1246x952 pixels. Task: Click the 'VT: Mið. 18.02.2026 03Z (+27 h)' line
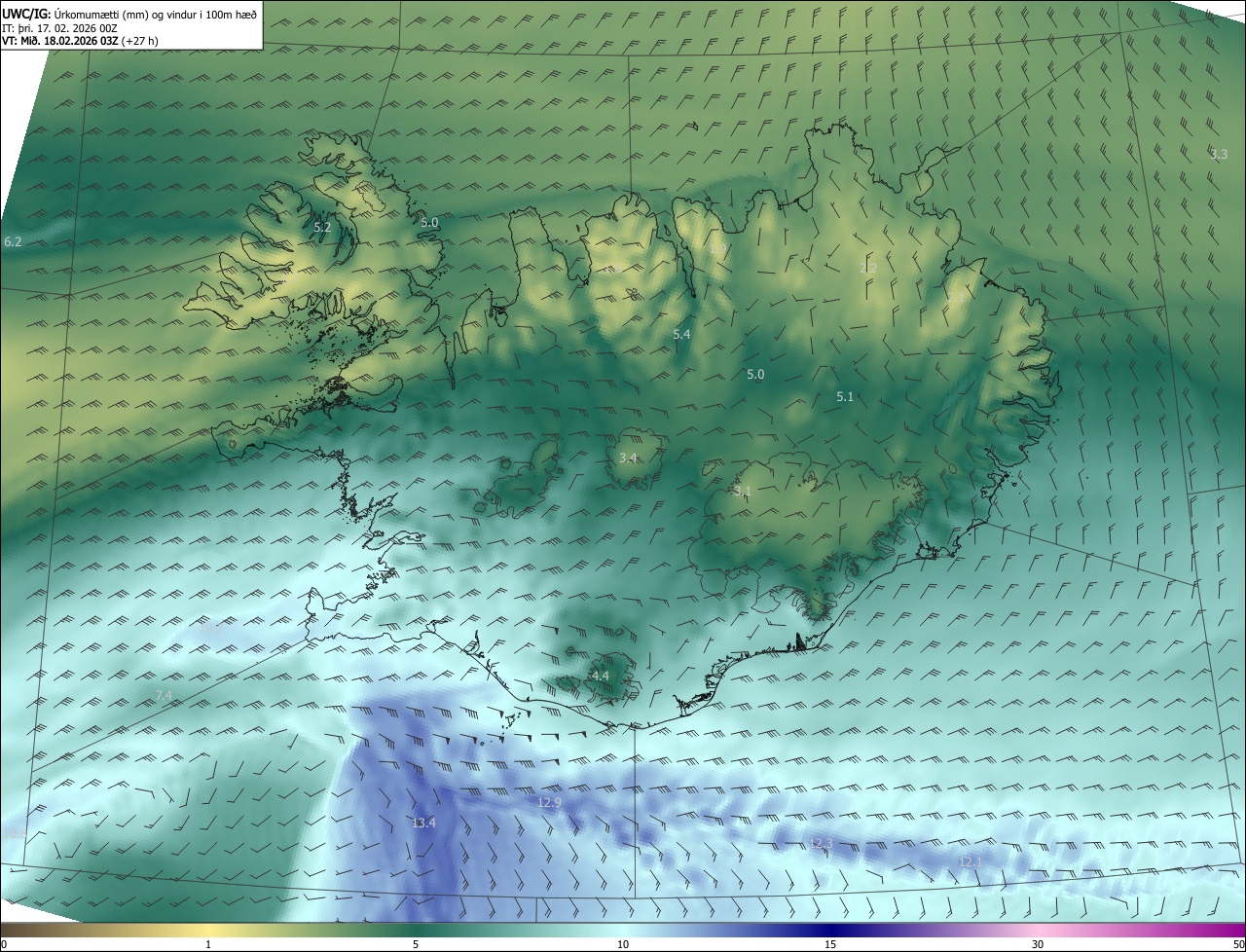coord(80,41)
